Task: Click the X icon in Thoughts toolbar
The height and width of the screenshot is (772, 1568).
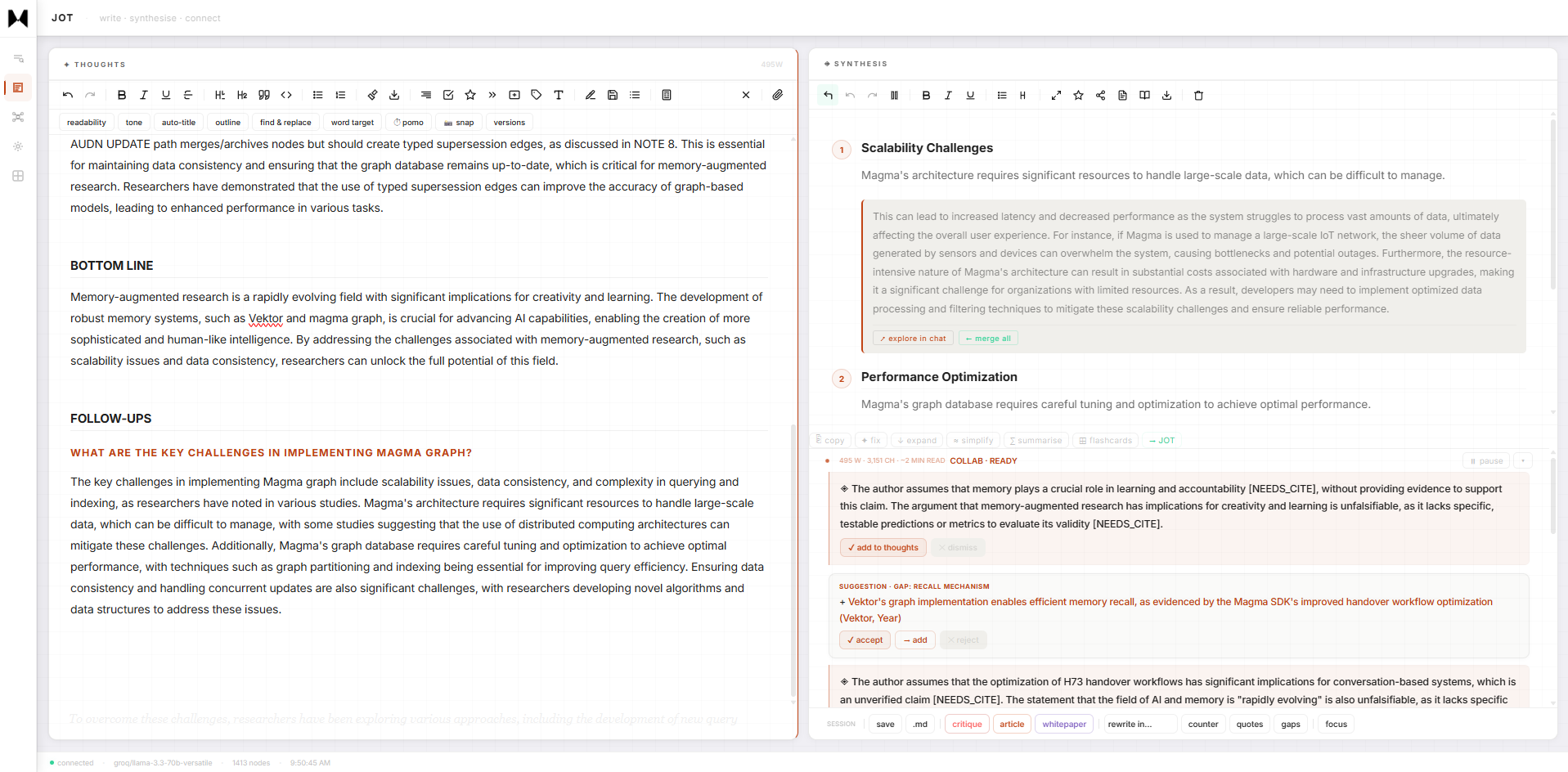Action: tap(746, 95)
